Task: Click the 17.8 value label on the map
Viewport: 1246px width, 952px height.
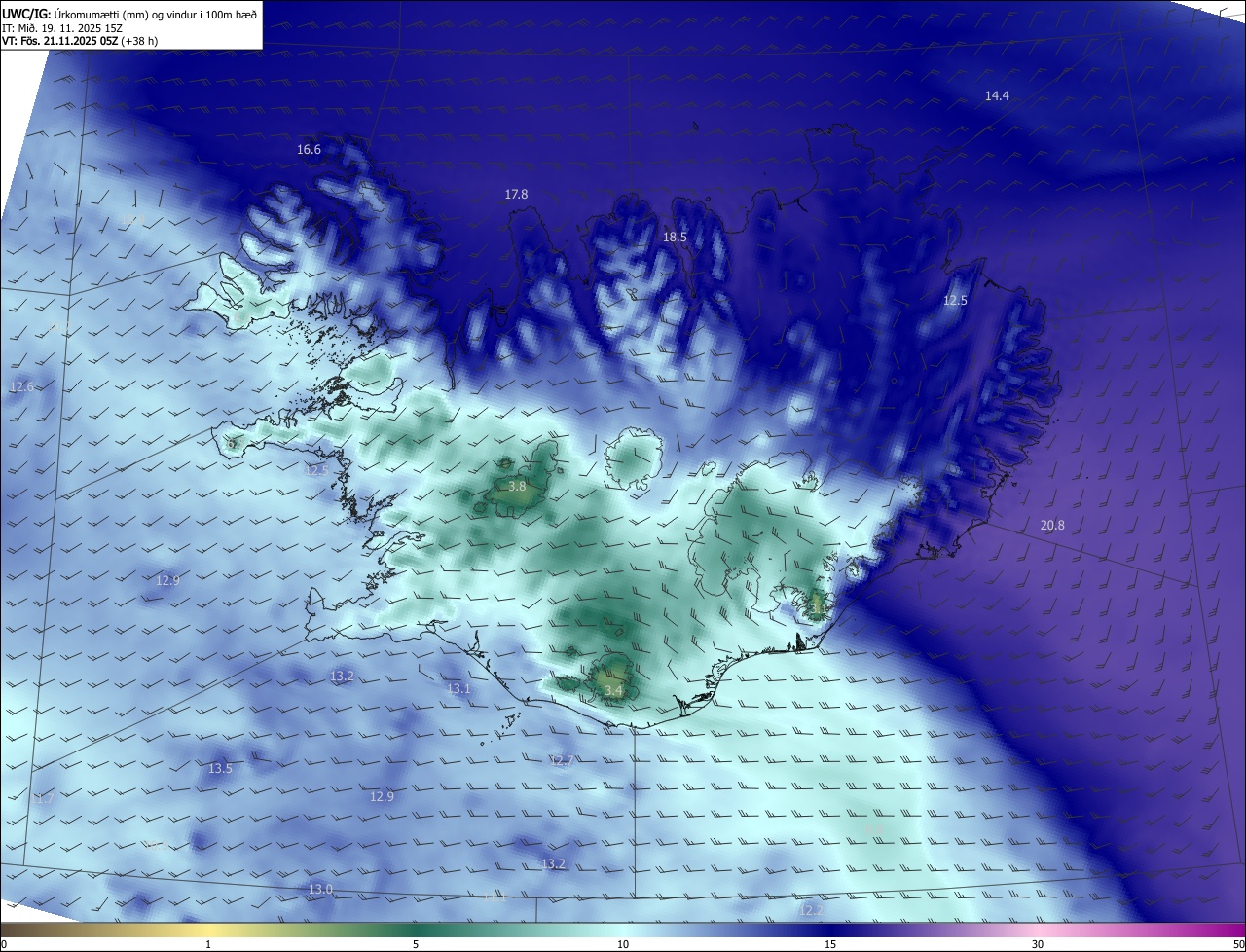Action: pos(516,195)
